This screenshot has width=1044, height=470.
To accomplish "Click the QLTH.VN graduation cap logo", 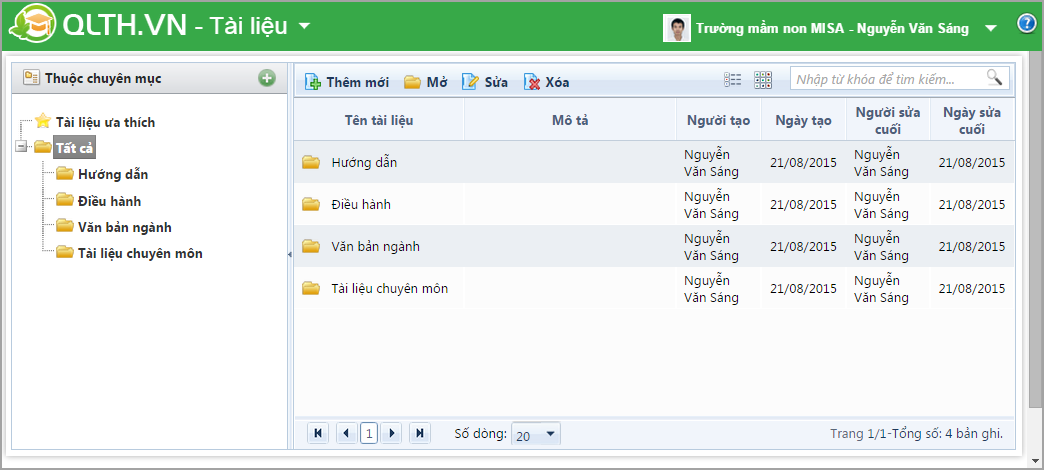I will point(38,27).
